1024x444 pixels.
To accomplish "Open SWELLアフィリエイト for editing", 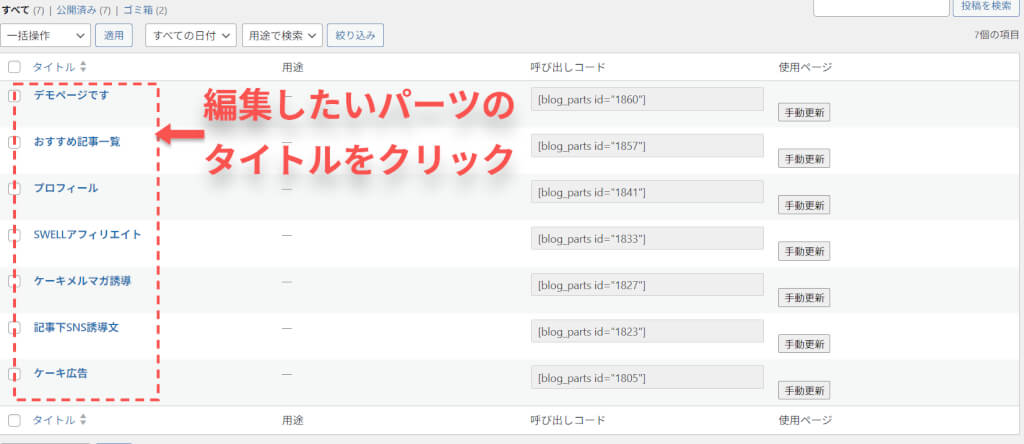I will [87, 235].
